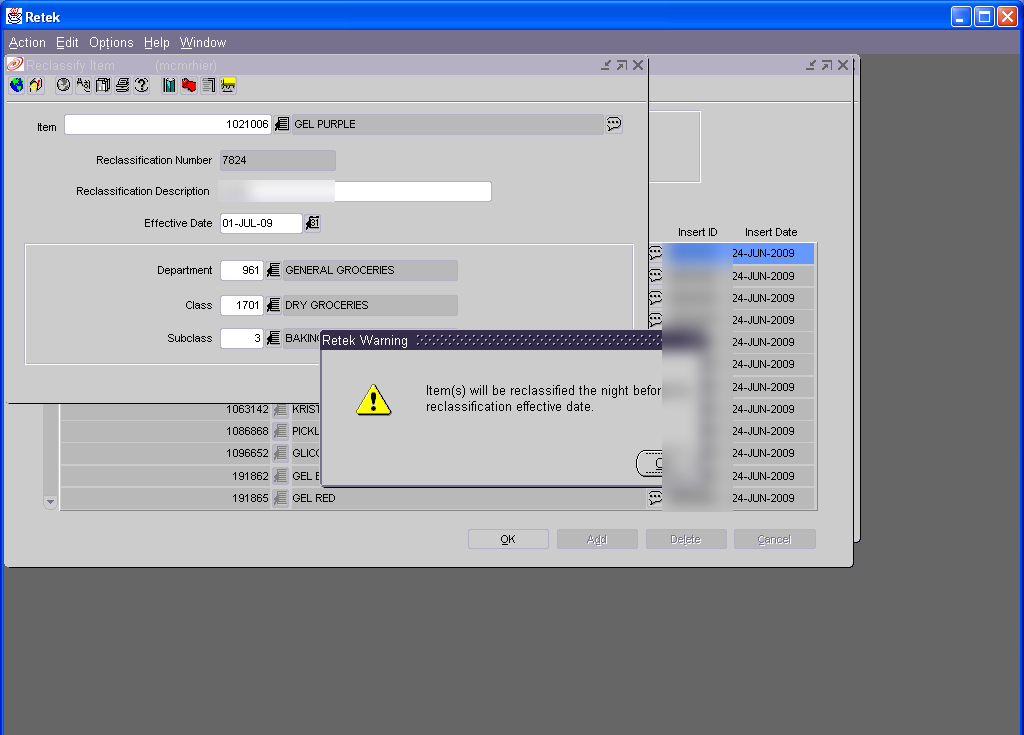
Task: Click the yellow-and-red pencil toolbar icon
Action: 36,86
